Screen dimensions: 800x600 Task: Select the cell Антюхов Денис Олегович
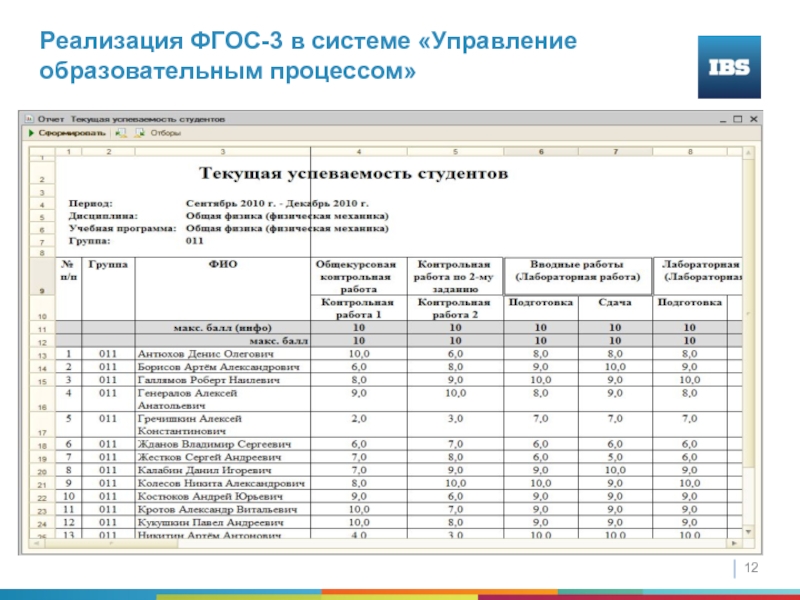[222, 354]
